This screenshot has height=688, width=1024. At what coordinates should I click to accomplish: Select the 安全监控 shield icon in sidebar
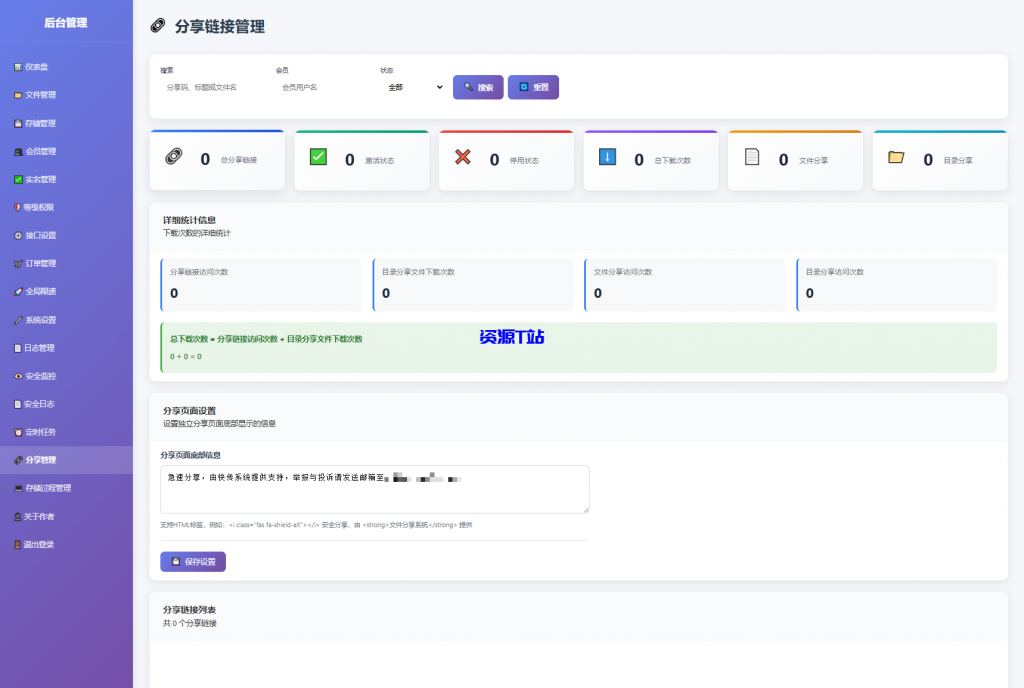pos(43,375)
